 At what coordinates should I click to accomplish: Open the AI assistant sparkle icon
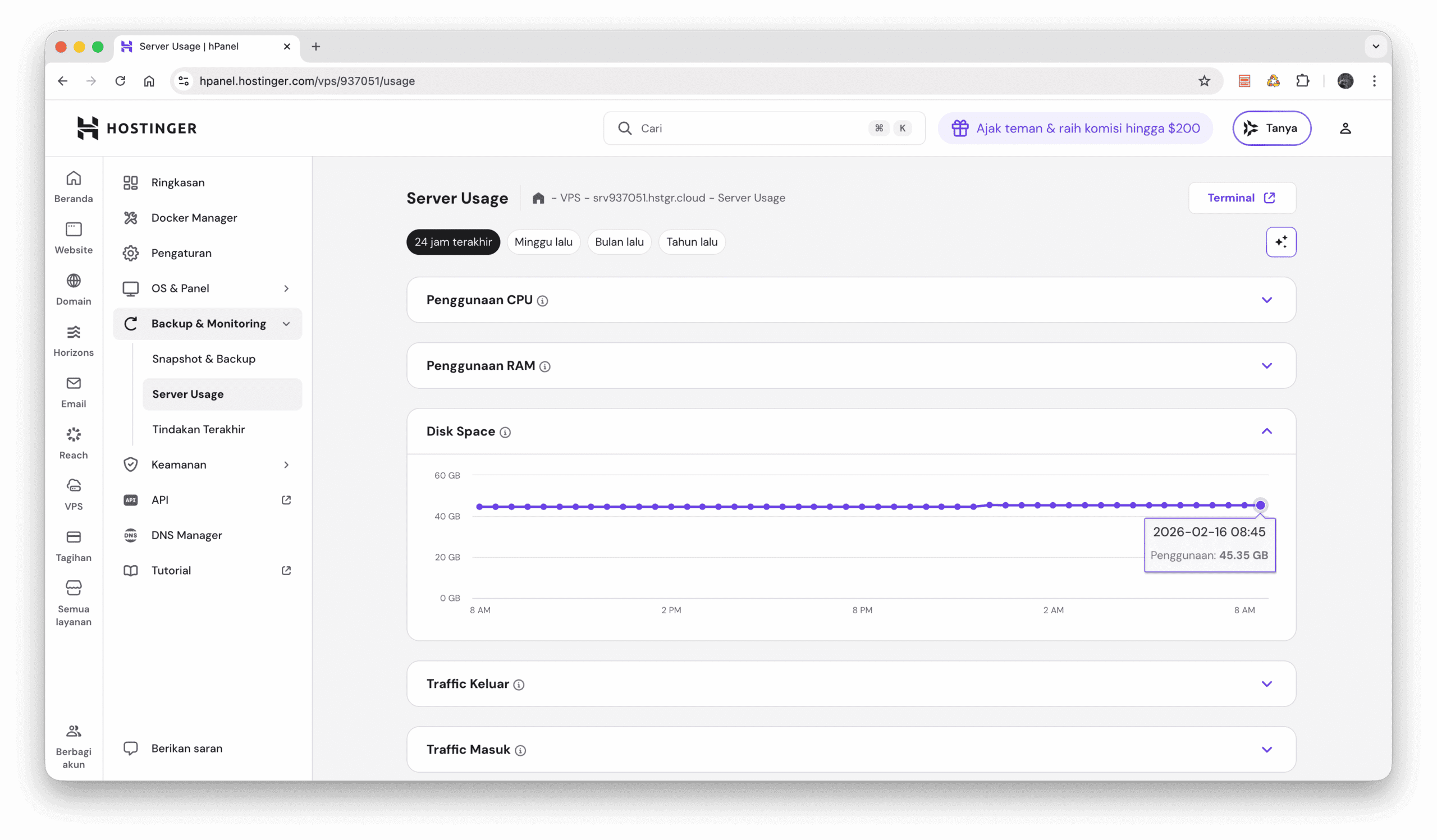tap(1282, 242)
